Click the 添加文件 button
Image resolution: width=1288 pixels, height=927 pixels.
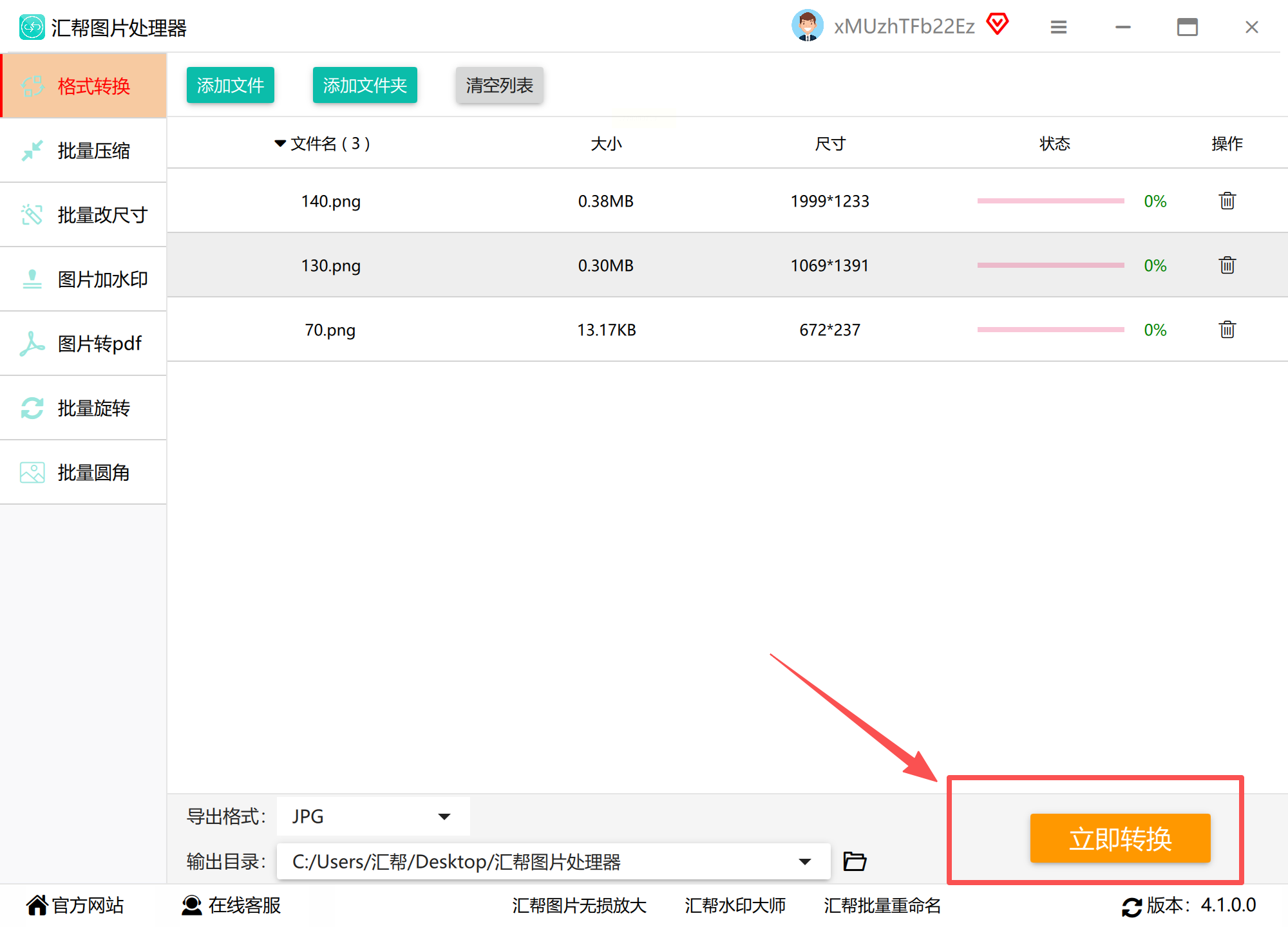coord(230,85)
